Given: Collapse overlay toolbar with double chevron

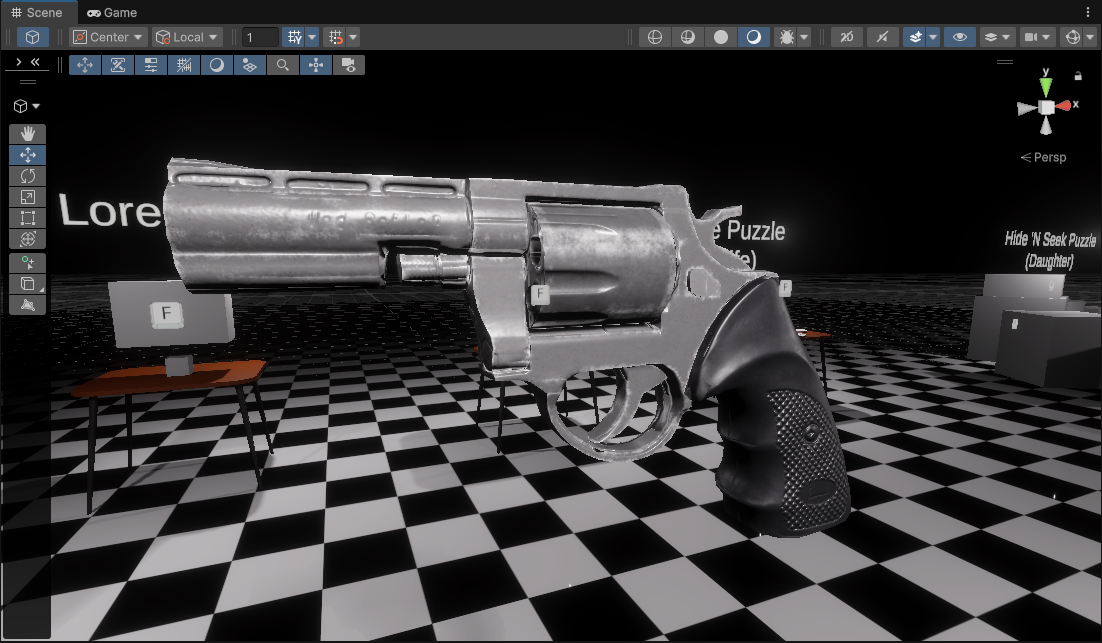Looking at the screenshot, I should 34,62.
